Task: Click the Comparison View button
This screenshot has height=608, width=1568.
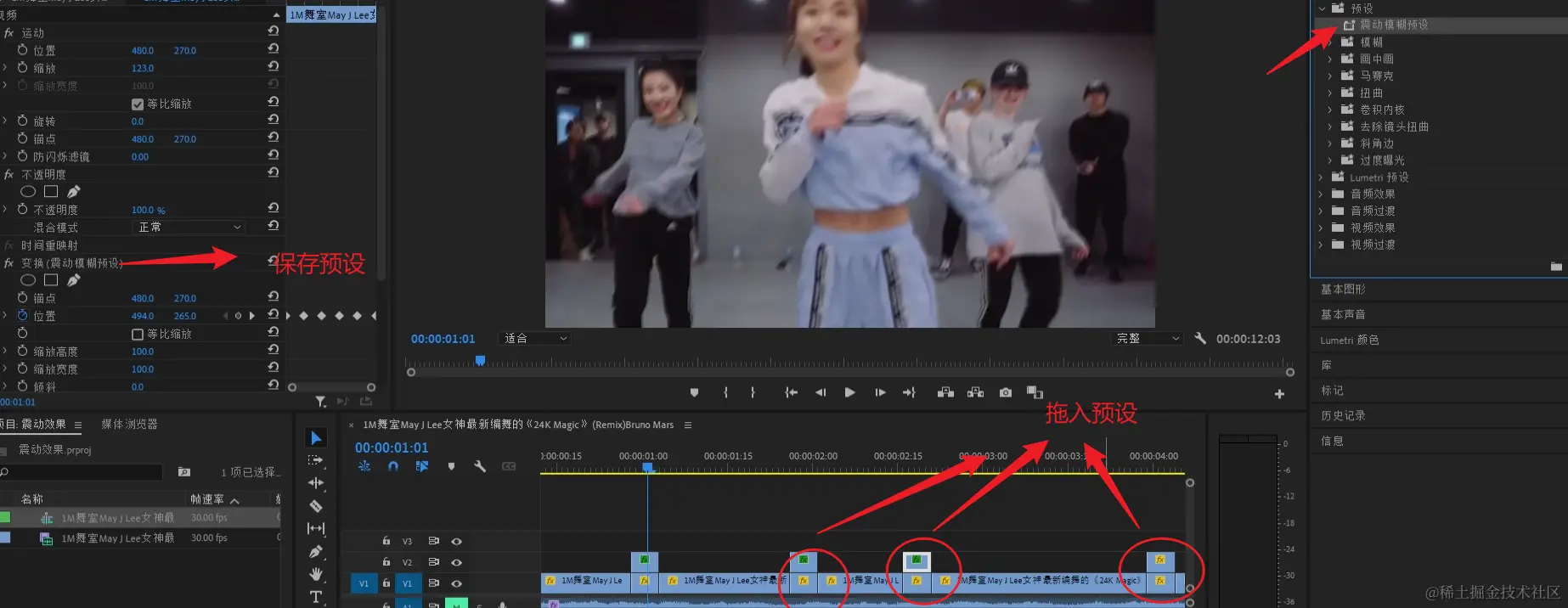Action: 1035,392
